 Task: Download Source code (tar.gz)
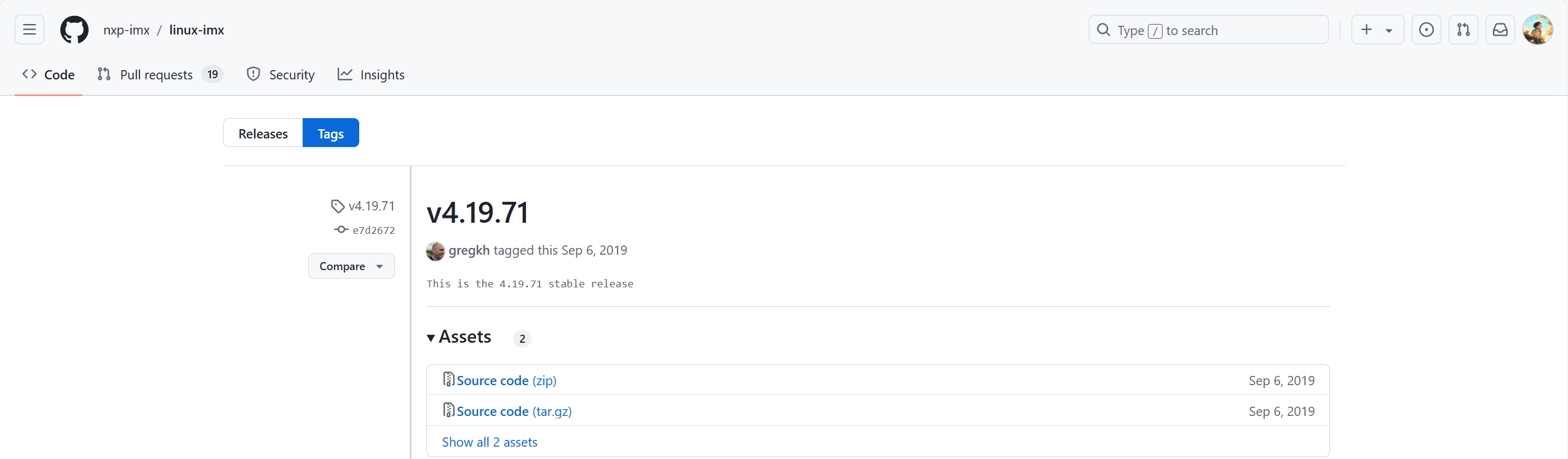click(514, 412)
